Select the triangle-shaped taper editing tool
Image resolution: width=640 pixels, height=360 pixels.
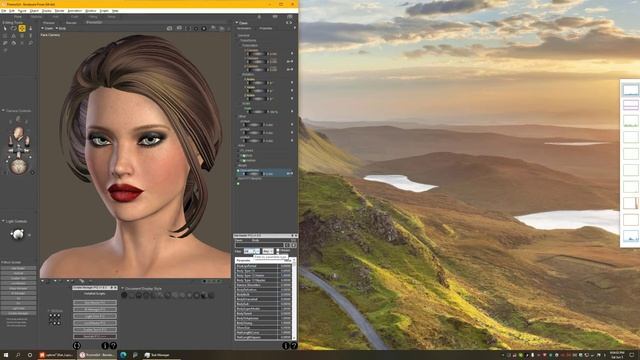[13, 36]
